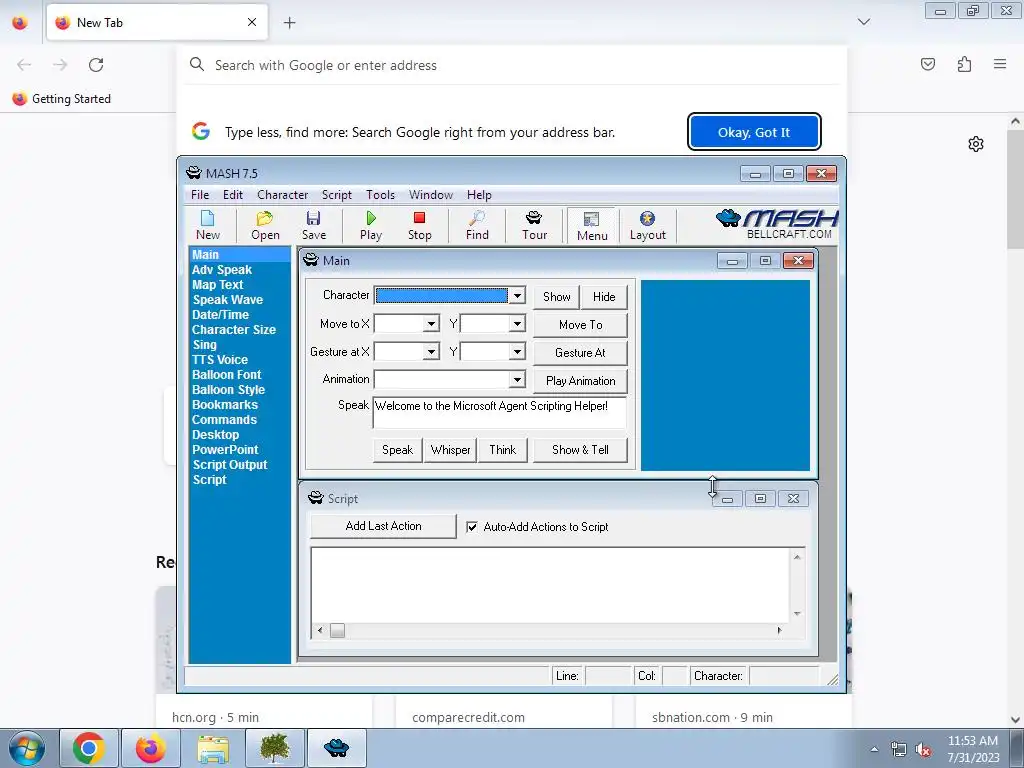The width and height of the screenshot is (1024, 768).
Task: Click the Speak button below the text box
Action: (x=397, y=450)
